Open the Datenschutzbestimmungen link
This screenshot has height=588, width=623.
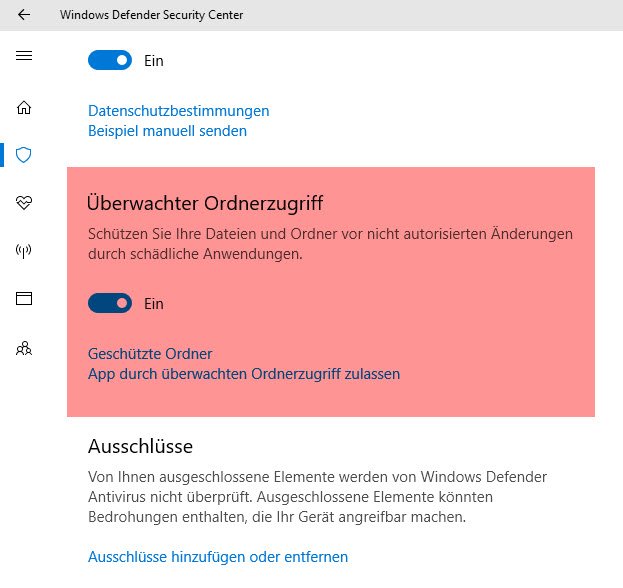(178, 111)
